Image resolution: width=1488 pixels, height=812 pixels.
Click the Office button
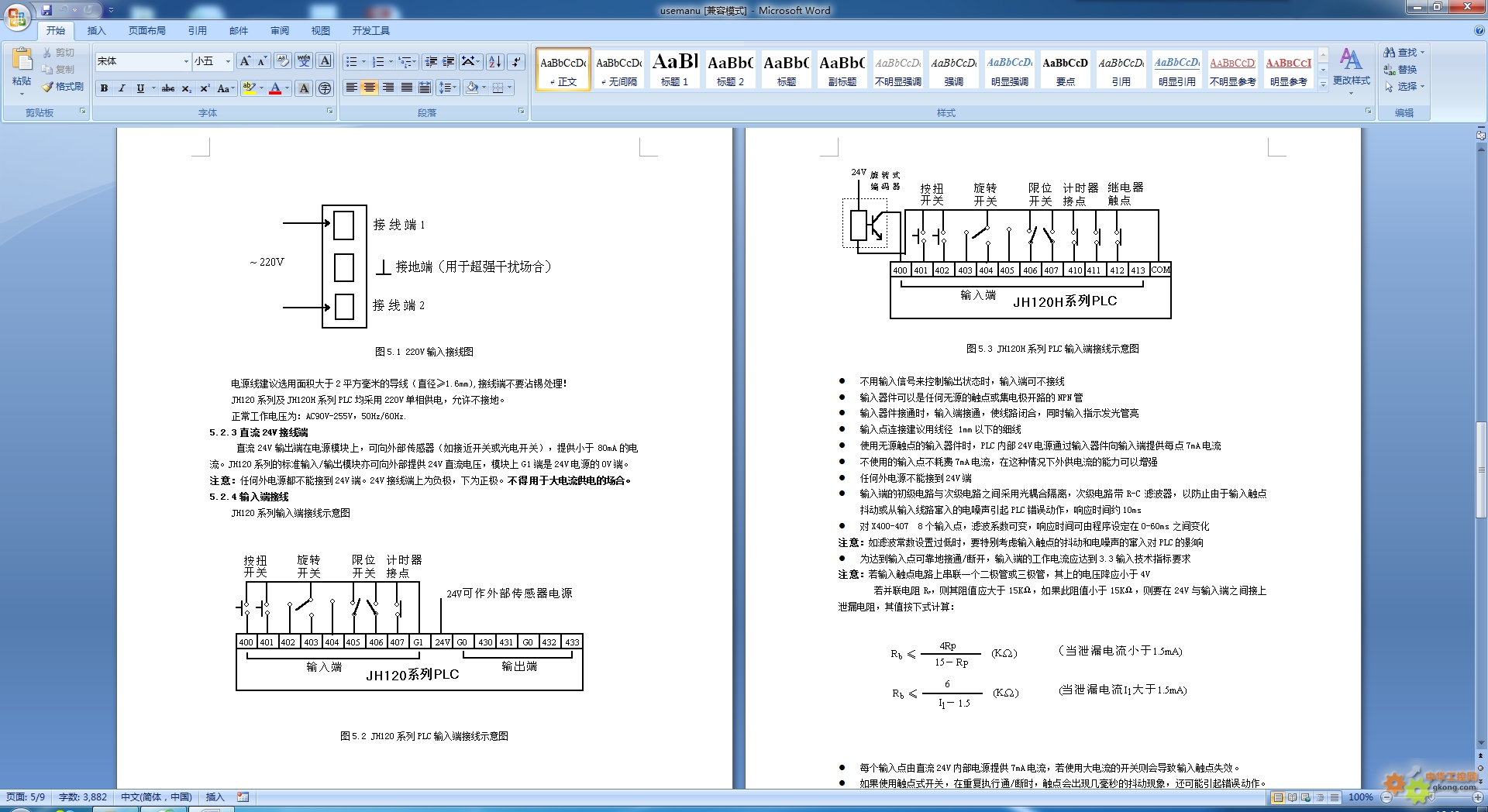tap(17, 16)
